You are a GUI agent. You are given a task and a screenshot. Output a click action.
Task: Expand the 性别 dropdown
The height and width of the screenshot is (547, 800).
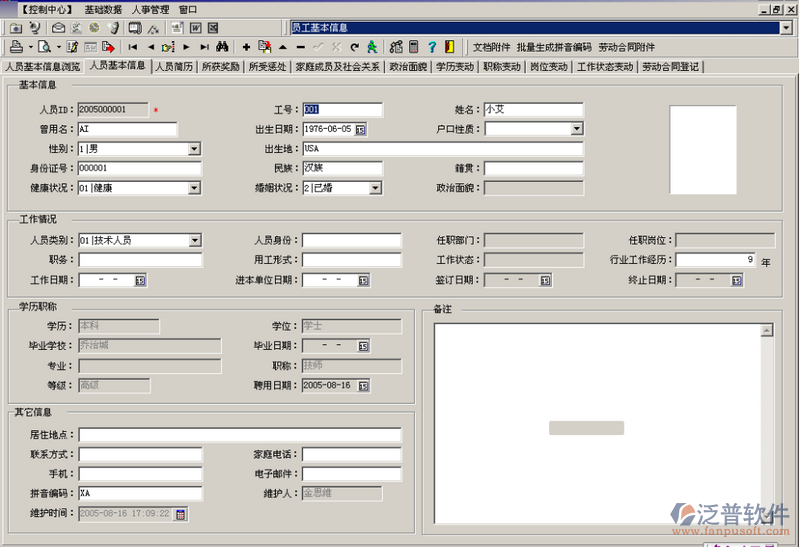click(x=194, y=149)
